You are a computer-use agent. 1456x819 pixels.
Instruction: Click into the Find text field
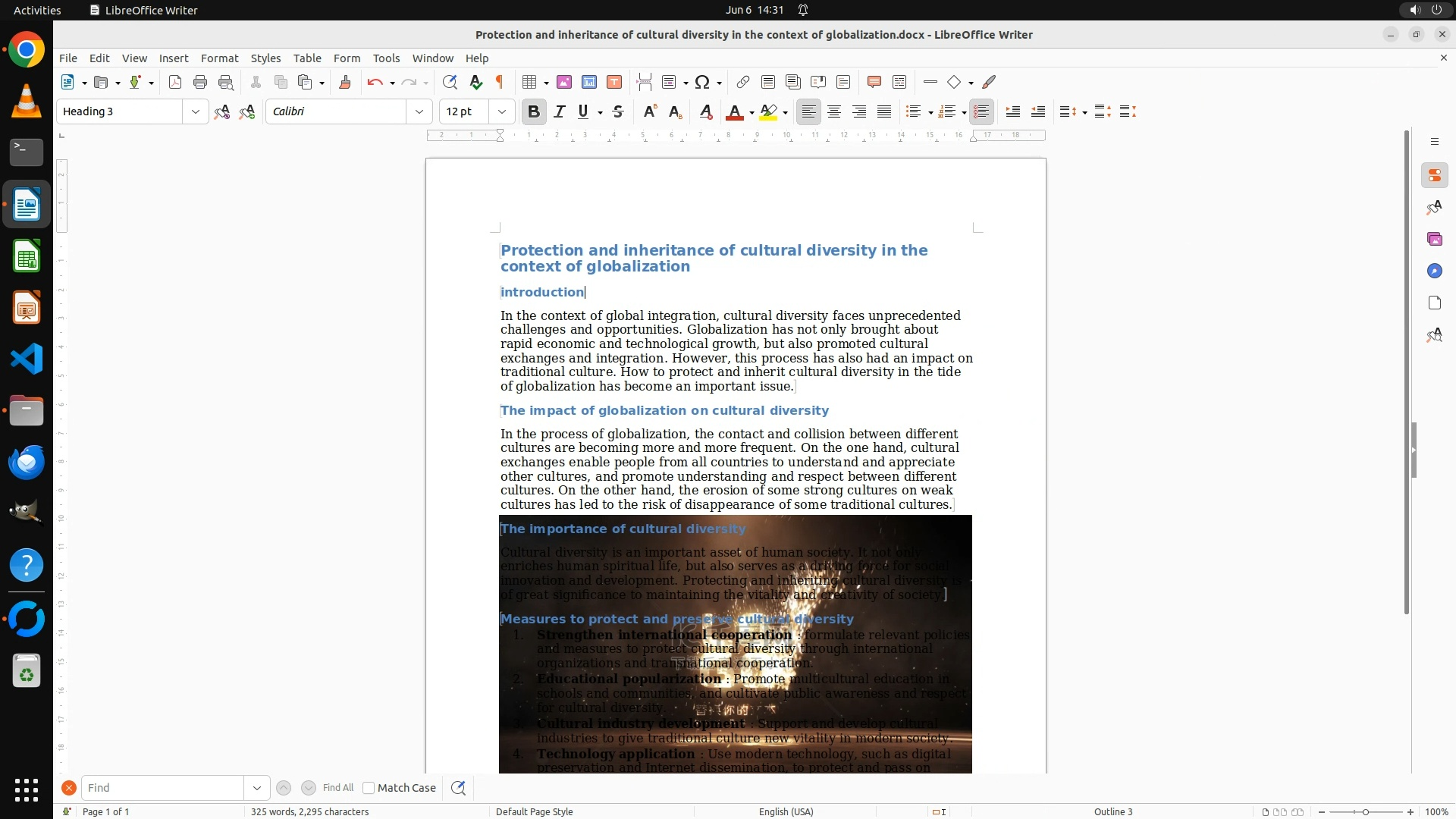pyautogui.click(x=162, y=788)
